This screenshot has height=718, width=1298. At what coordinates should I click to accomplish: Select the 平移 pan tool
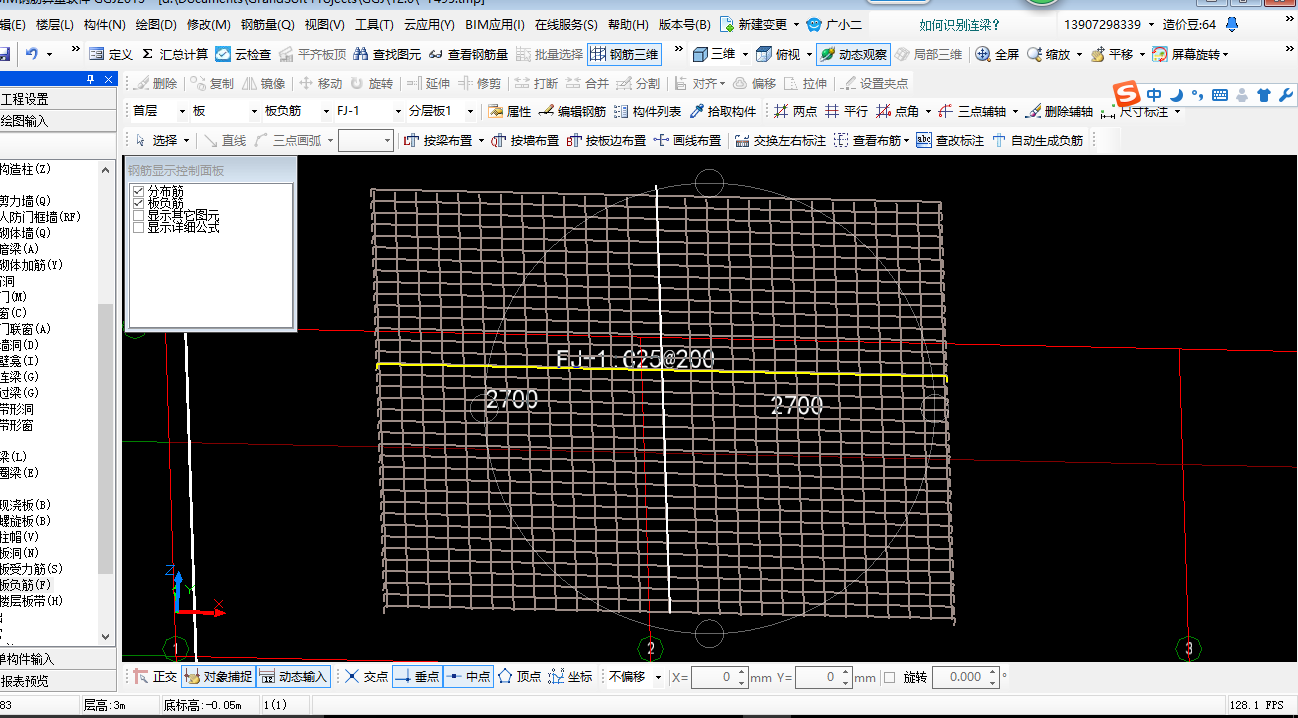coord(1111,54)
